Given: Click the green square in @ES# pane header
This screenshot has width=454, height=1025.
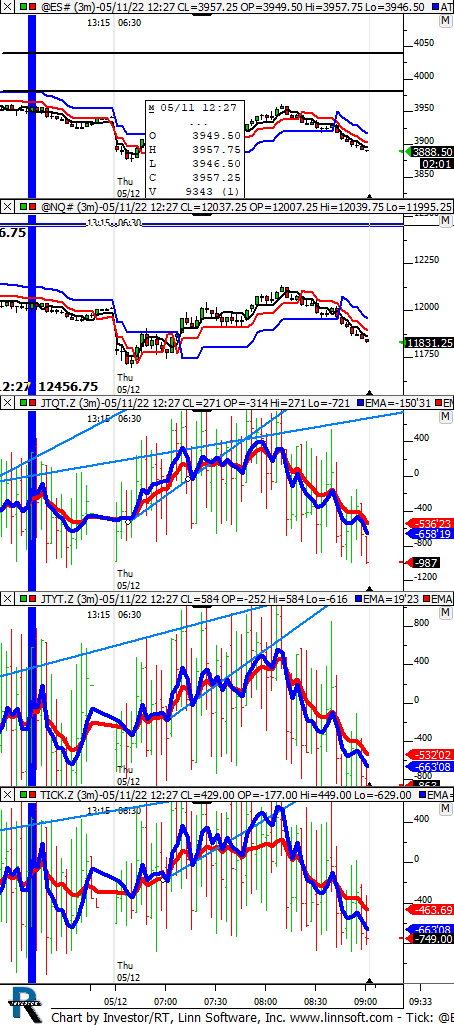Looking at the screenshot, I should point(24,7).
